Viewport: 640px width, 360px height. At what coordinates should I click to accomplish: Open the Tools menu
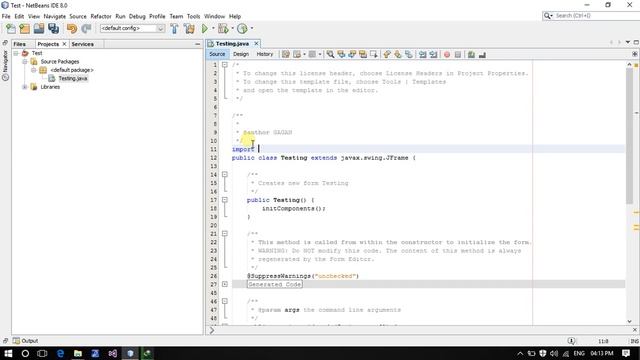click(193, 16)
